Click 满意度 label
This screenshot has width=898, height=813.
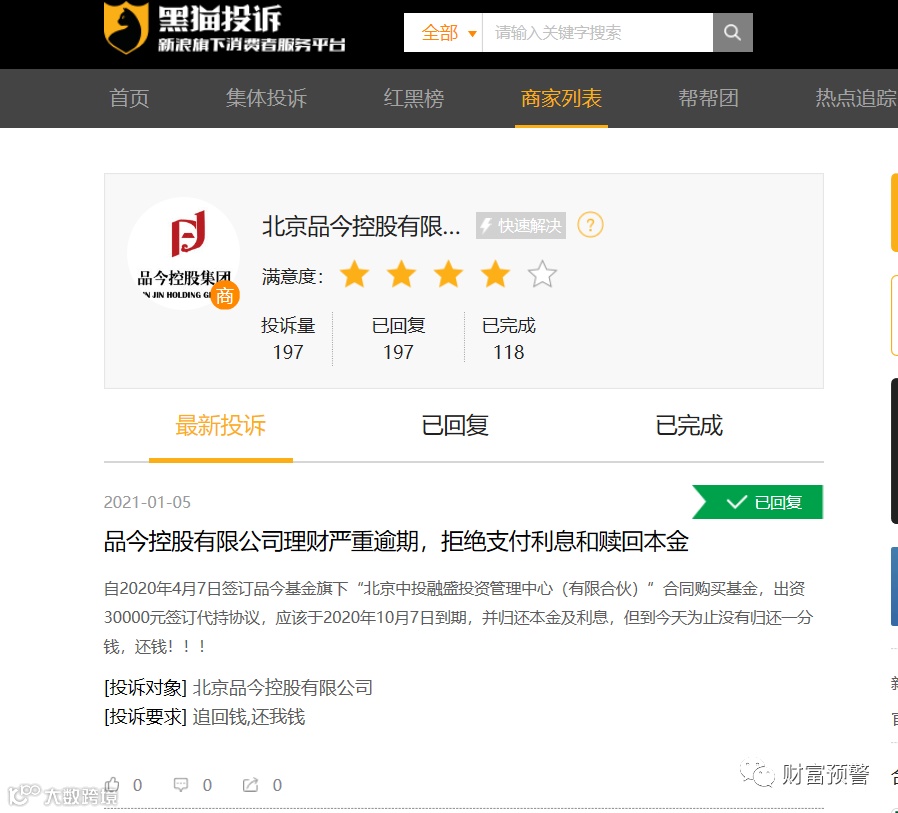point(292,277)
